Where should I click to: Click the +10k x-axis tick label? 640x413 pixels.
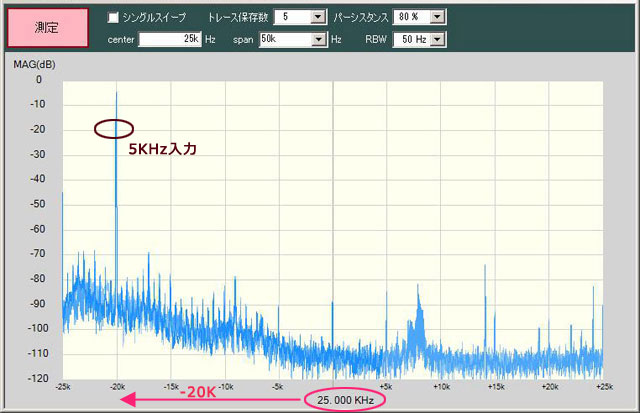(442, 386)
